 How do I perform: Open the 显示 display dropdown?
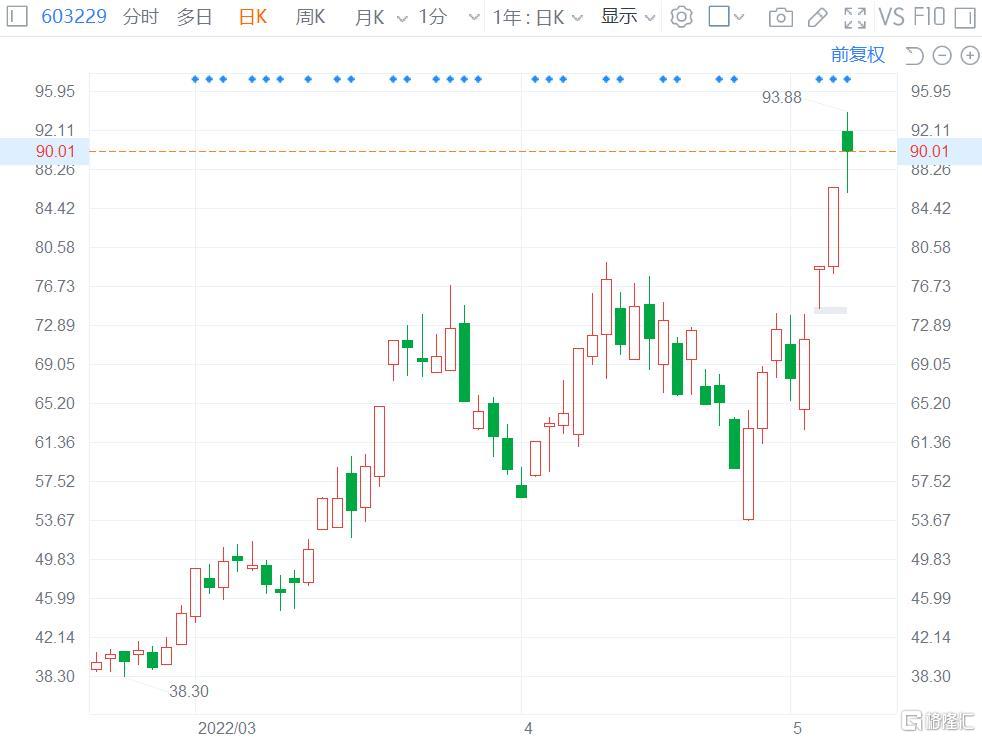pyautogui.click(x=628, y=16)
